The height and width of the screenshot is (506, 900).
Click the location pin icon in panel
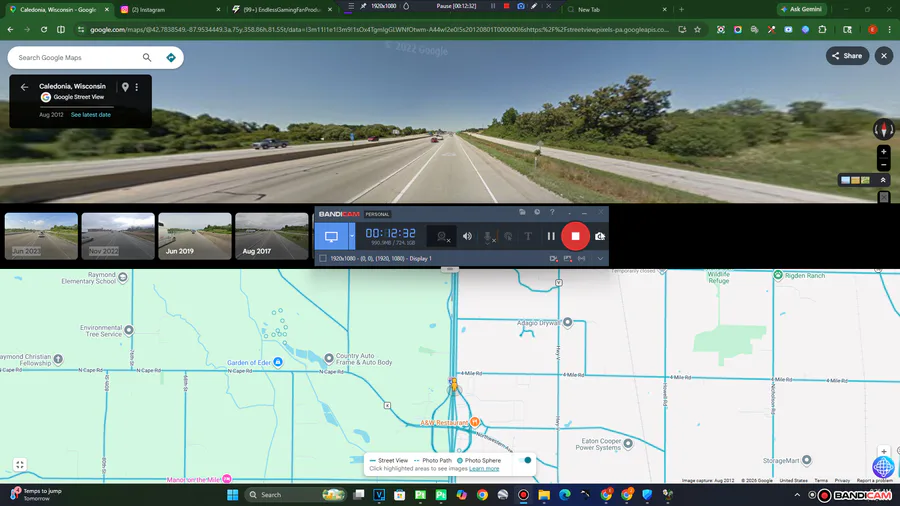pos(125,87)
